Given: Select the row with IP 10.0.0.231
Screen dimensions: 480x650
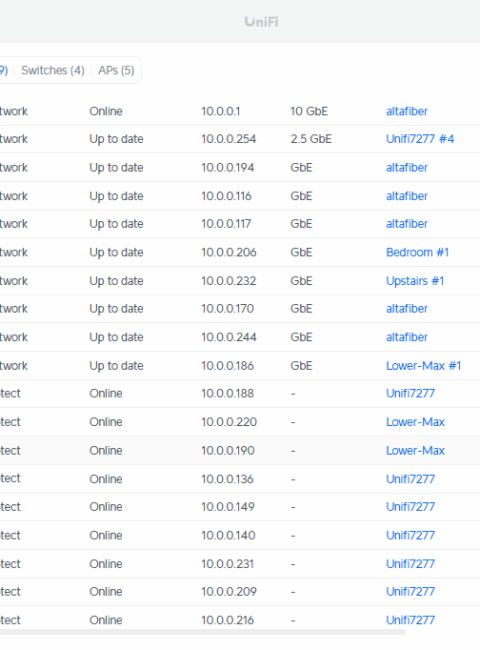Looking at the screenshot, I should (240, 564).
